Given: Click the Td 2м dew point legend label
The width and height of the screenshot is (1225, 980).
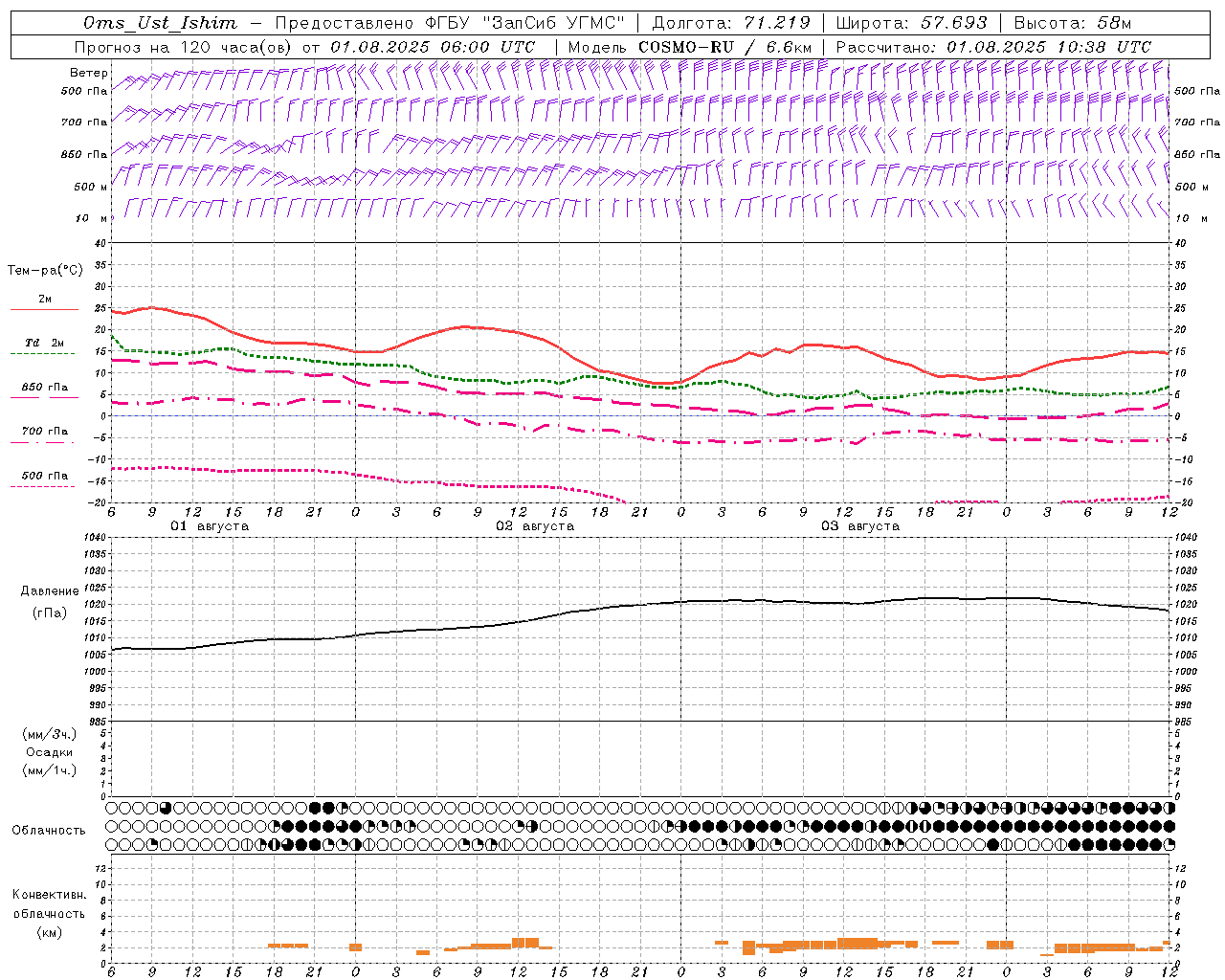Looking at the screenshot, I should [45, 343].
